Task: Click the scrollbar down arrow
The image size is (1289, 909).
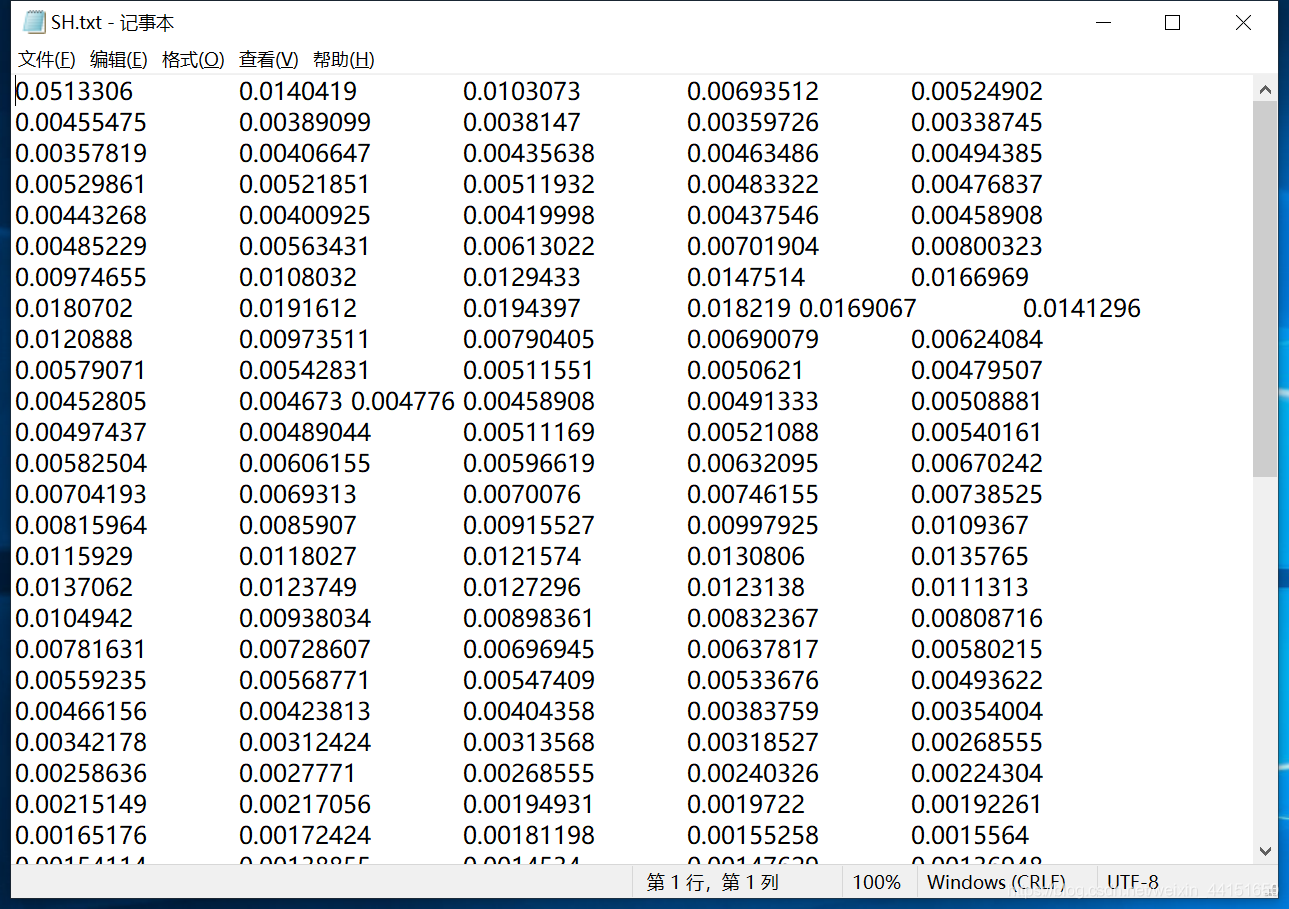Action: click(x=1265, y=851)
